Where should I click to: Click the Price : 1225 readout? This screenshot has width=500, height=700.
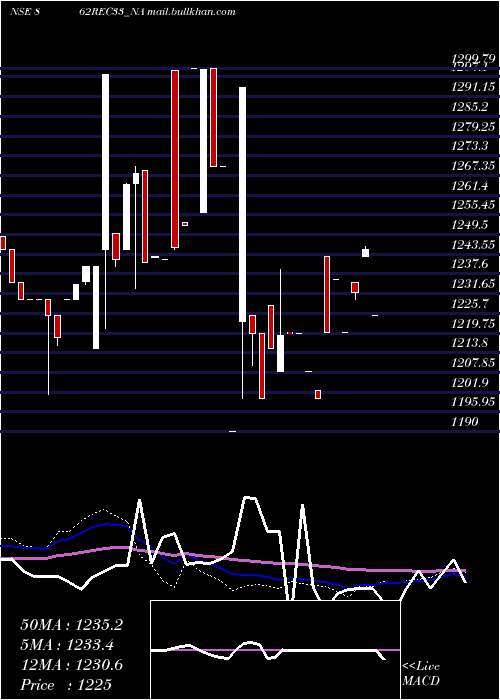[66, 685]
